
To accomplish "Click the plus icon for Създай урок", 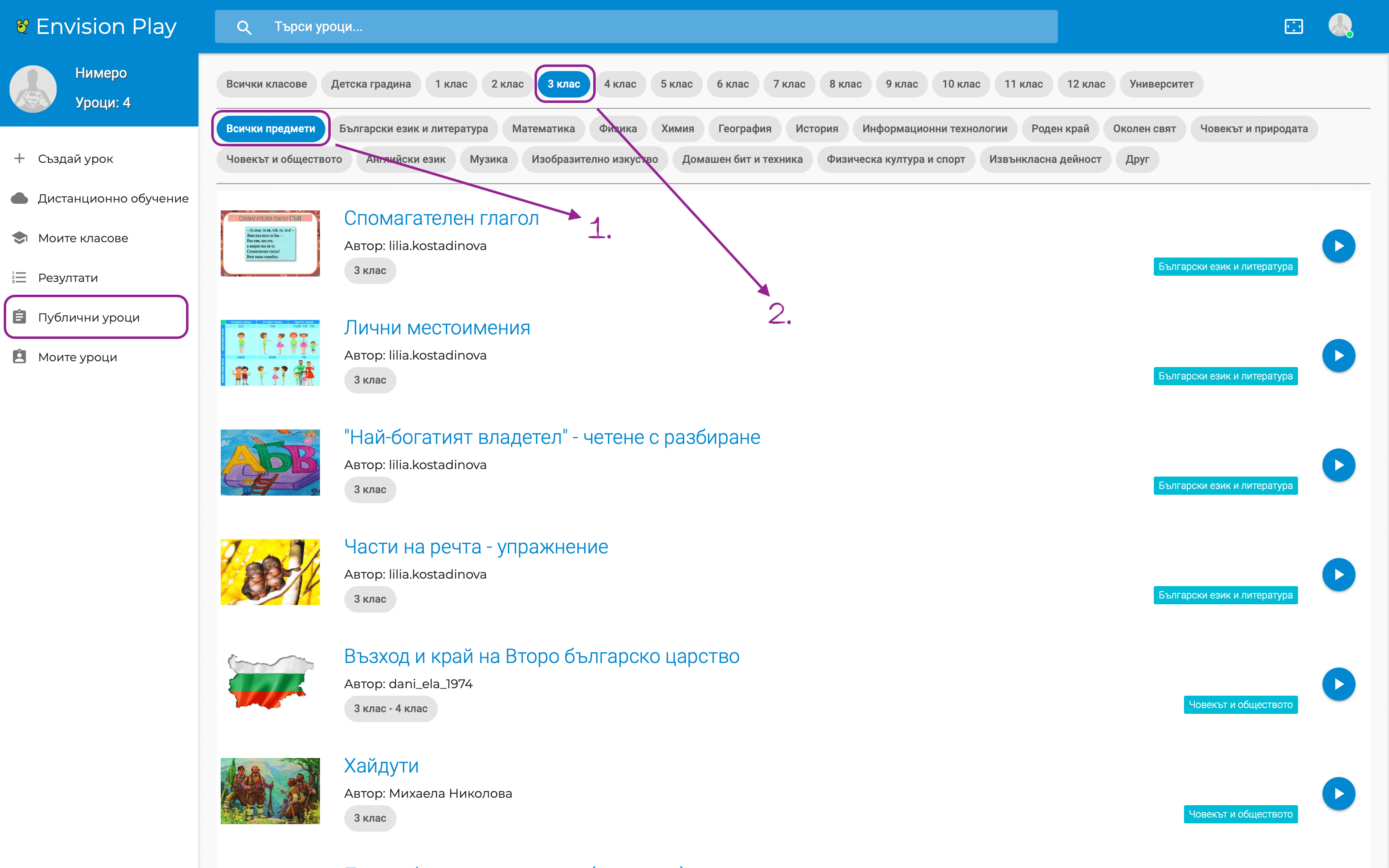I will [19, 158].
